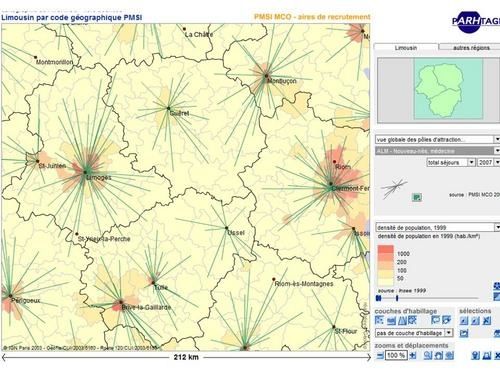Click the 100 % zoom input field
This screenshot has height=375, width=500.
(x=396, y=355)
